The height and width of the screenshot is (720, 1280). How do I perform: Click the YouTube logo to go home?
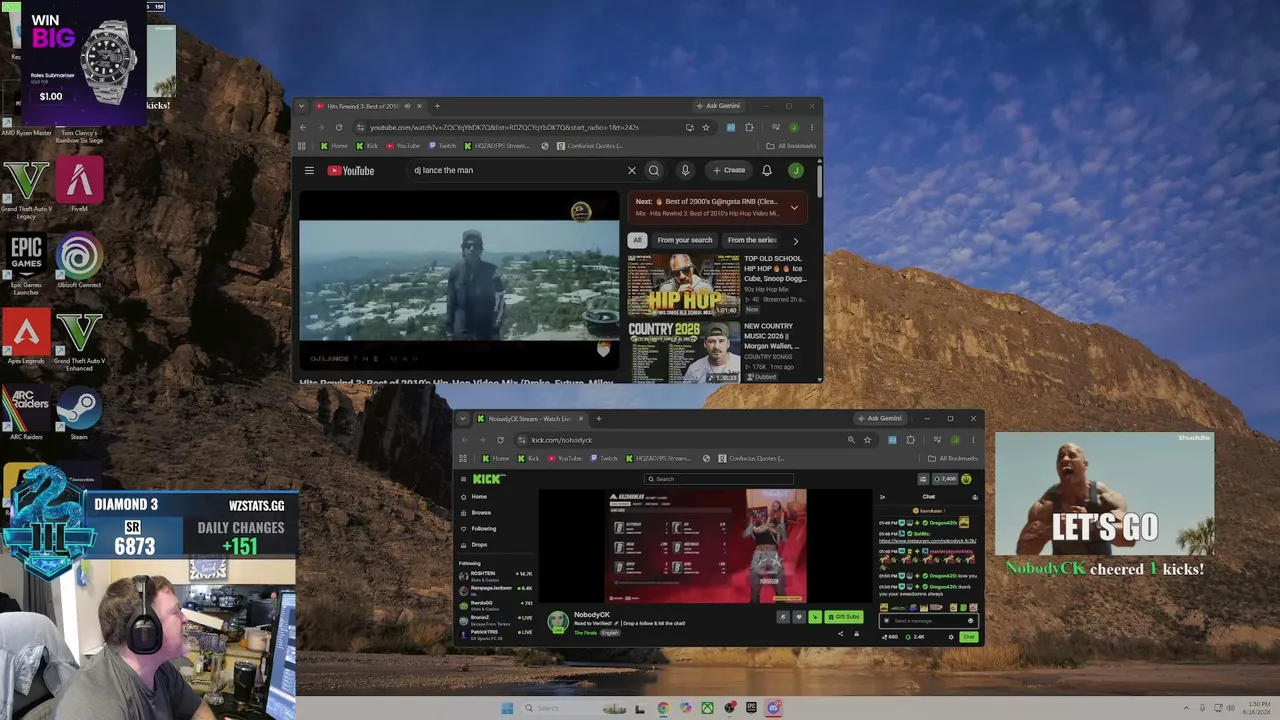pos(351,171)
